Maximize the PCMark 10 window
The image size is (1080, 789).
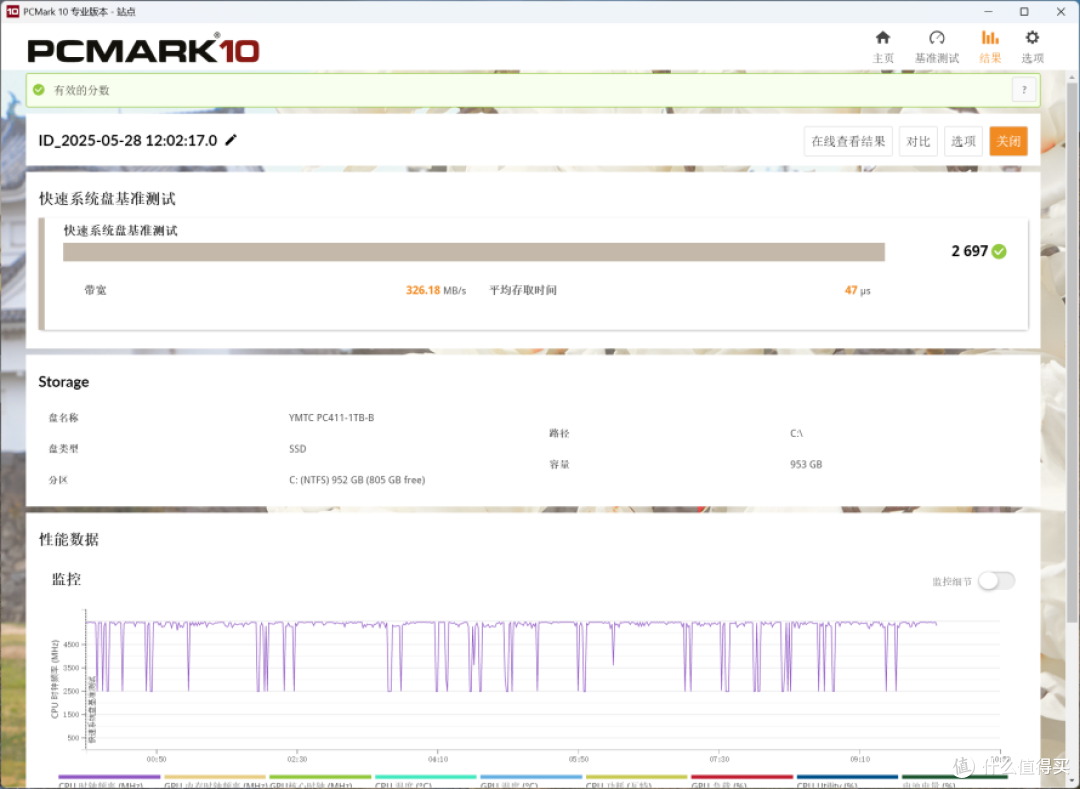click(x=1024, y=11)
